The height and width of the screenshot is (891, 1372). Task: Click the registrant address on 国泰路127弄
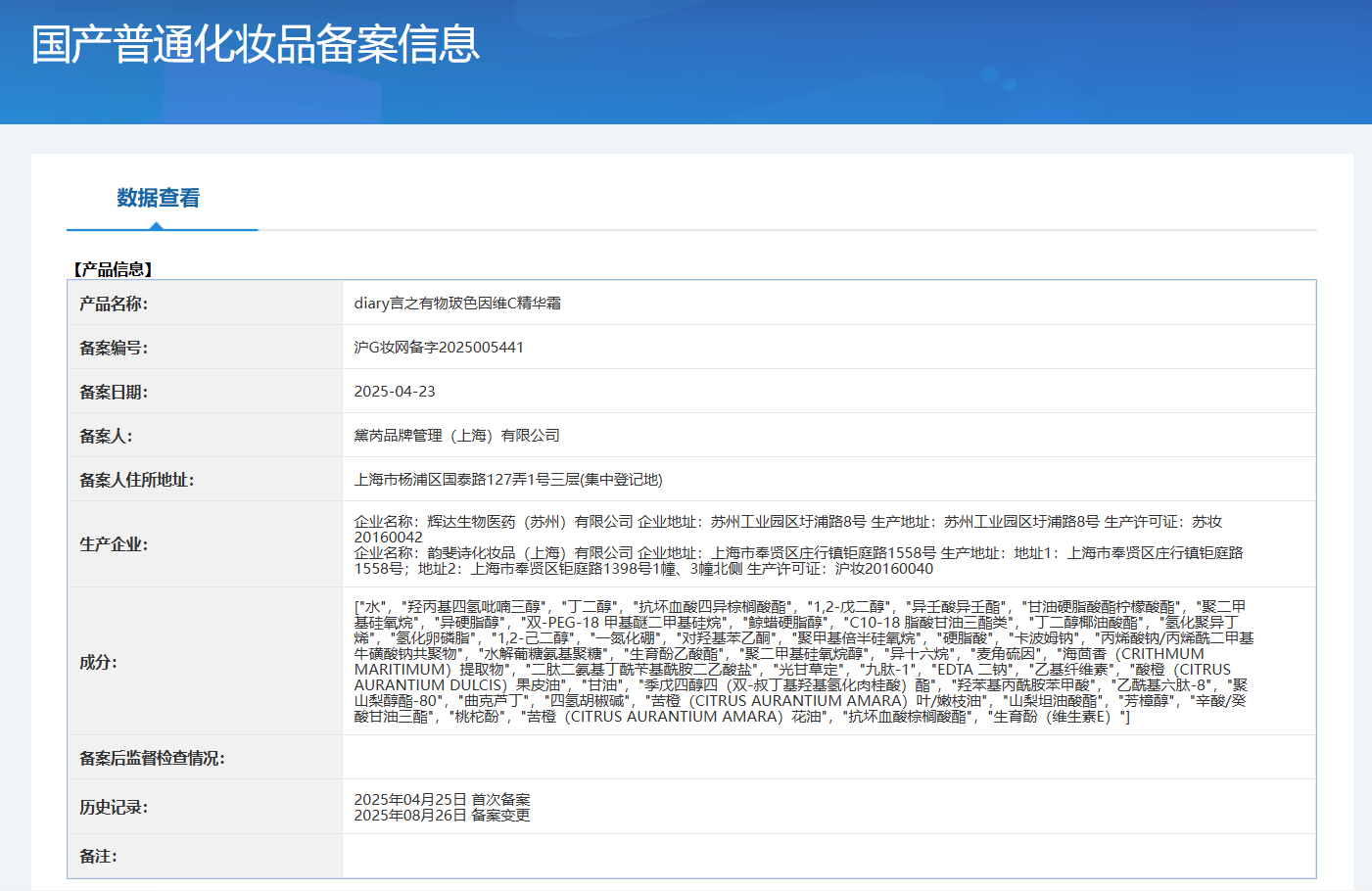(508, 480)
